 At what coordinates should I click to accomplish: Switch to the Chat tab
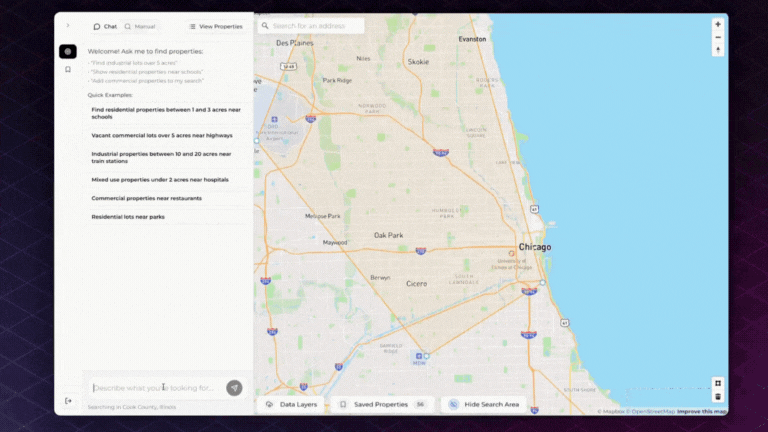click(x=105, y=26)
